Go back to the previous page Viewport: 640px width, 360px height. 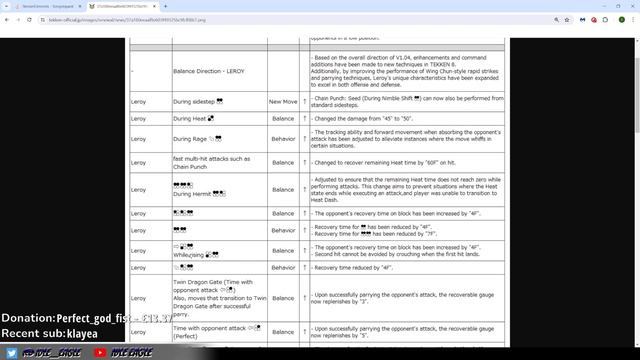point(7,20)
